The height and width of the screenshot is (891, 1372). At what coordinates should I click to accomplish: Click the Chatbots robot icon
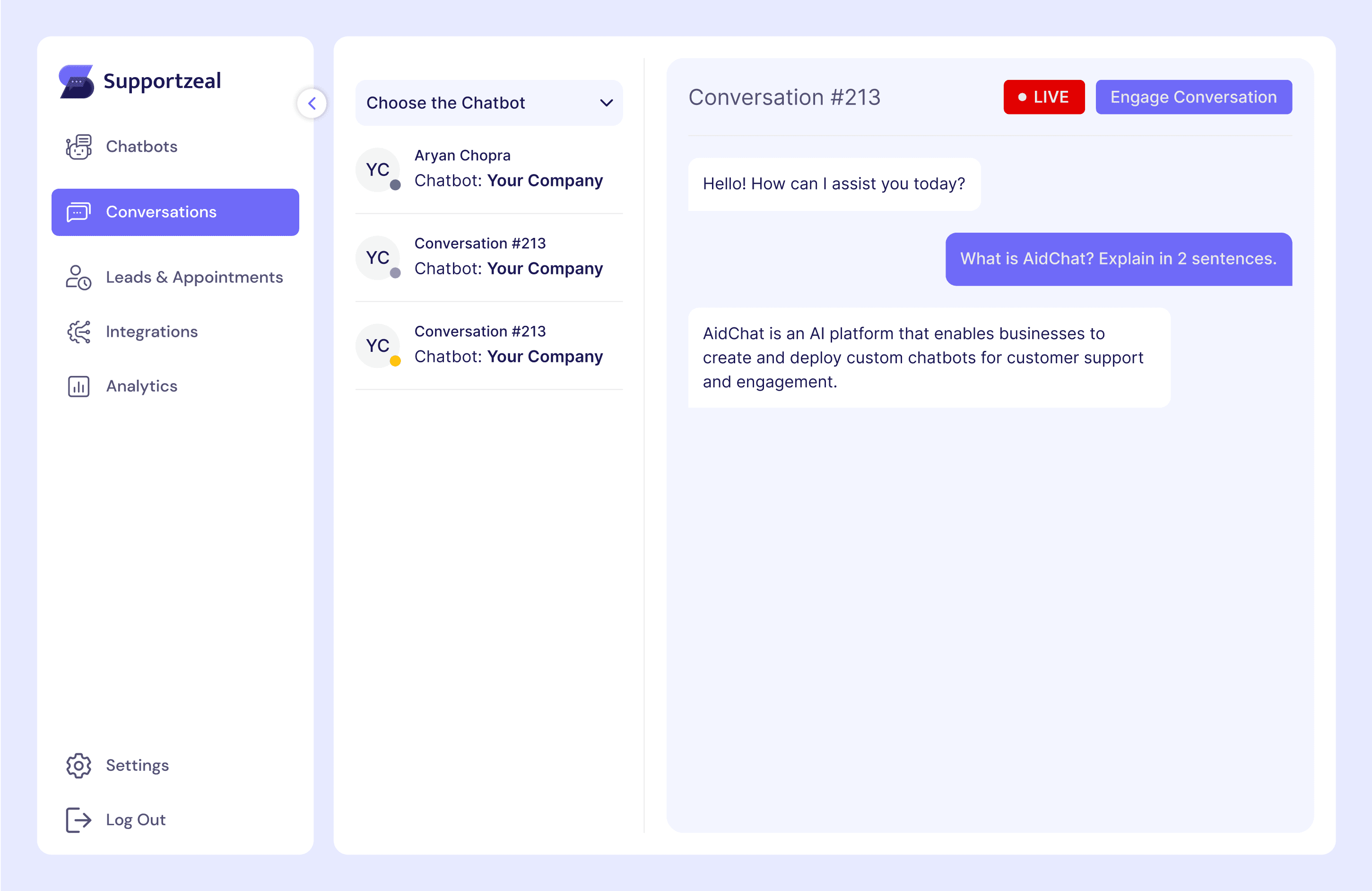[78, 147]
